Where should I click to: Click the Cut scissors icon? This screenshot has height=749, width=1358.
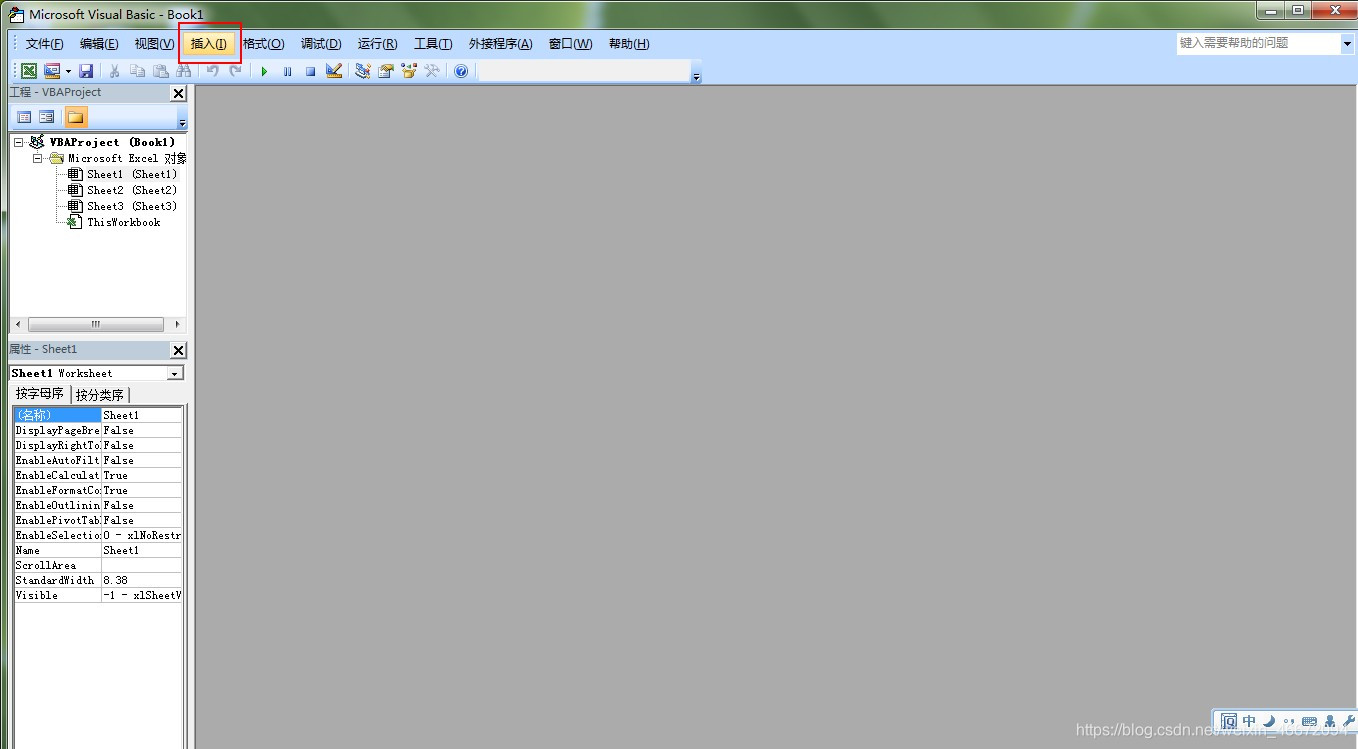coord(114,71)
